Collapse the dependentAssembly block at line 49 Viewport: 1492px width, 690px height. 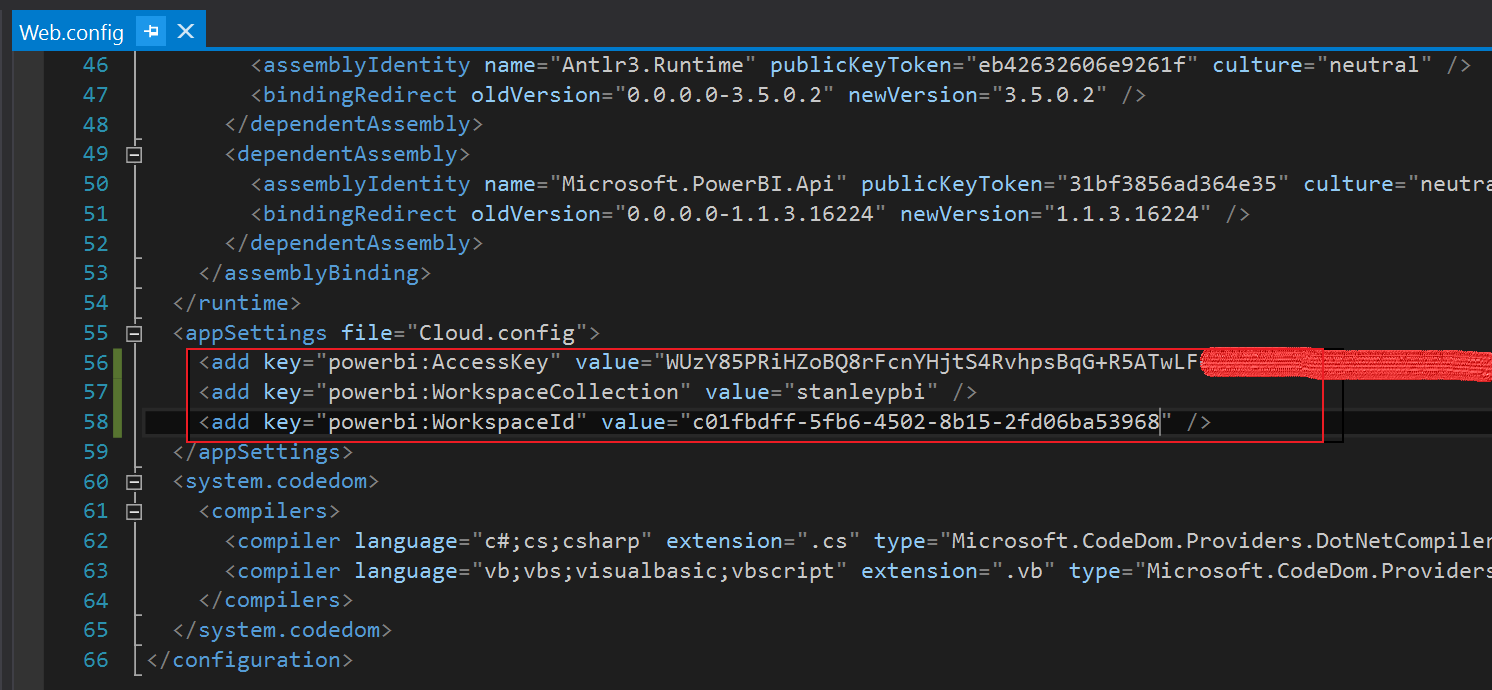pyautogui.click(x=134, y=154)
